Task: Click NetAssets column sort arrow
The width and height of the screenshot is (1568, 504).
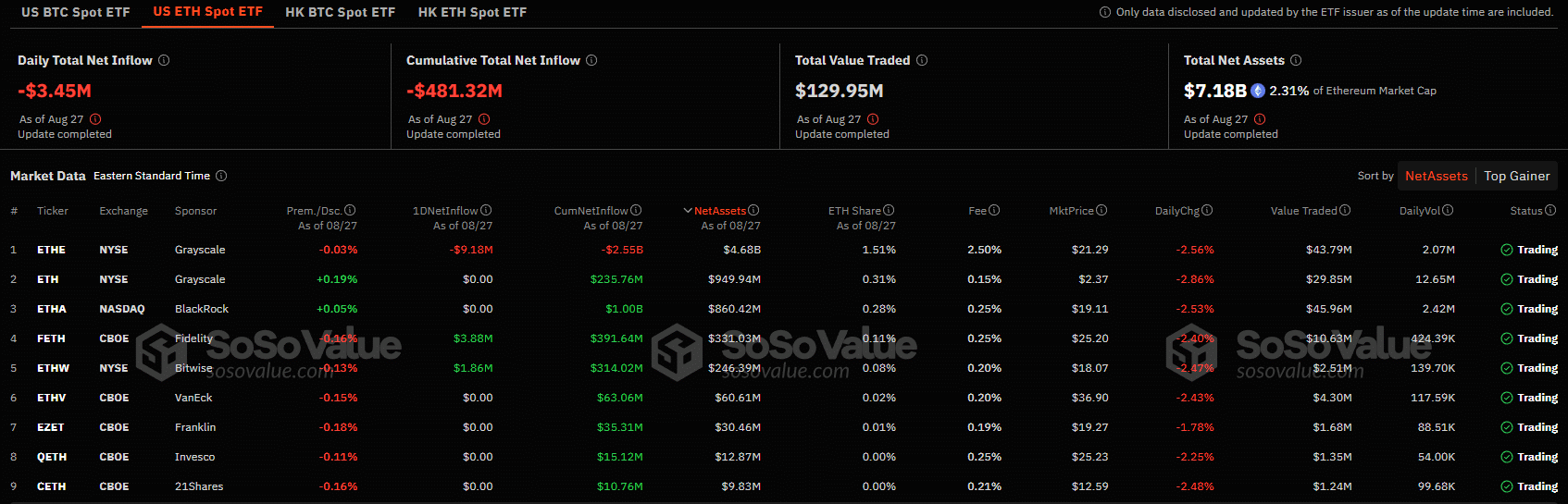Action: tap(688, 211)
